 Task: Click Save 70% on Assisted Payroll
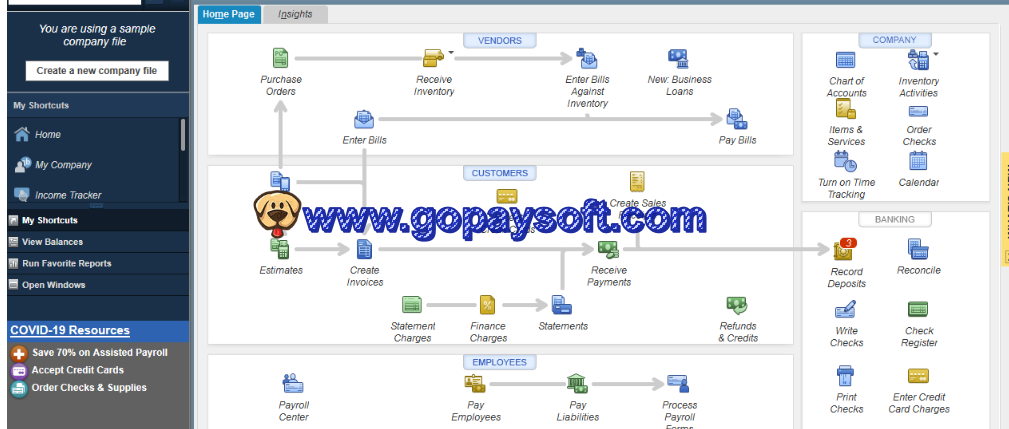pyautogui.click(x=100, y=352)
